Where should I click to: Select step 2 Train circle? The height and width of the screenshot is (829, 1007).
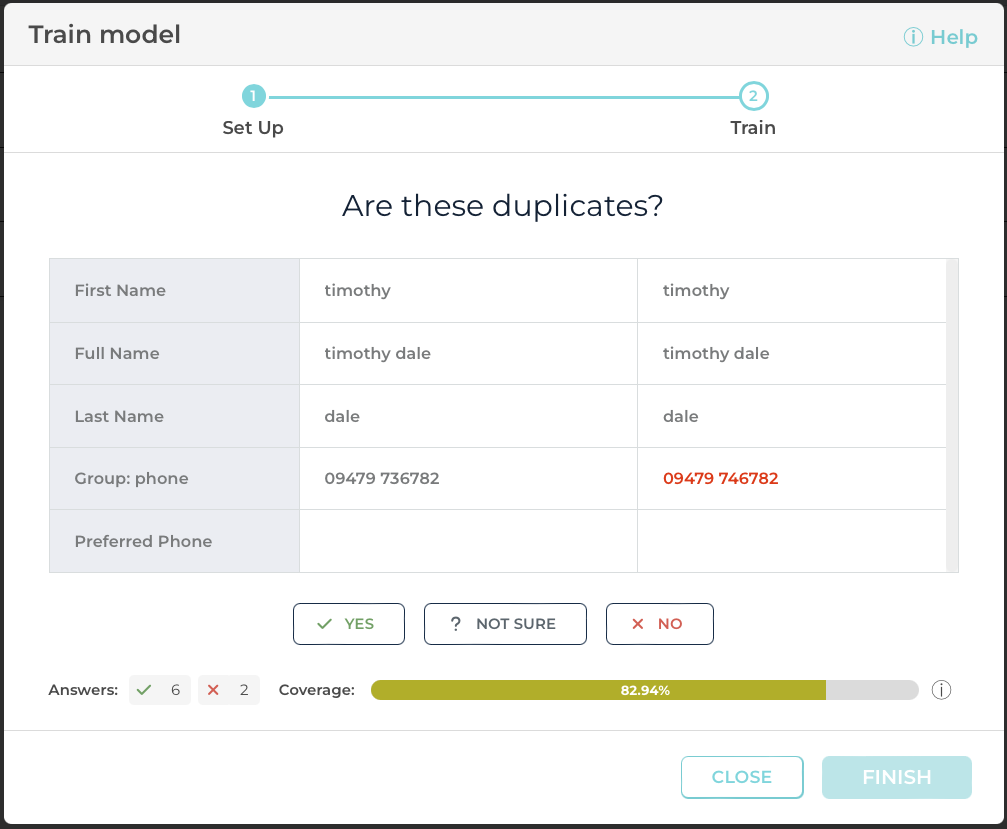753,97
